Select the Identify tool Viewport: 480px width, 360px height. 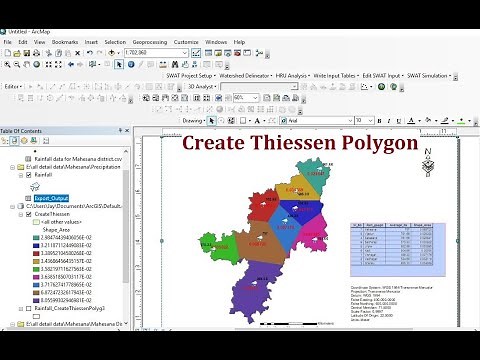(131, 64)
